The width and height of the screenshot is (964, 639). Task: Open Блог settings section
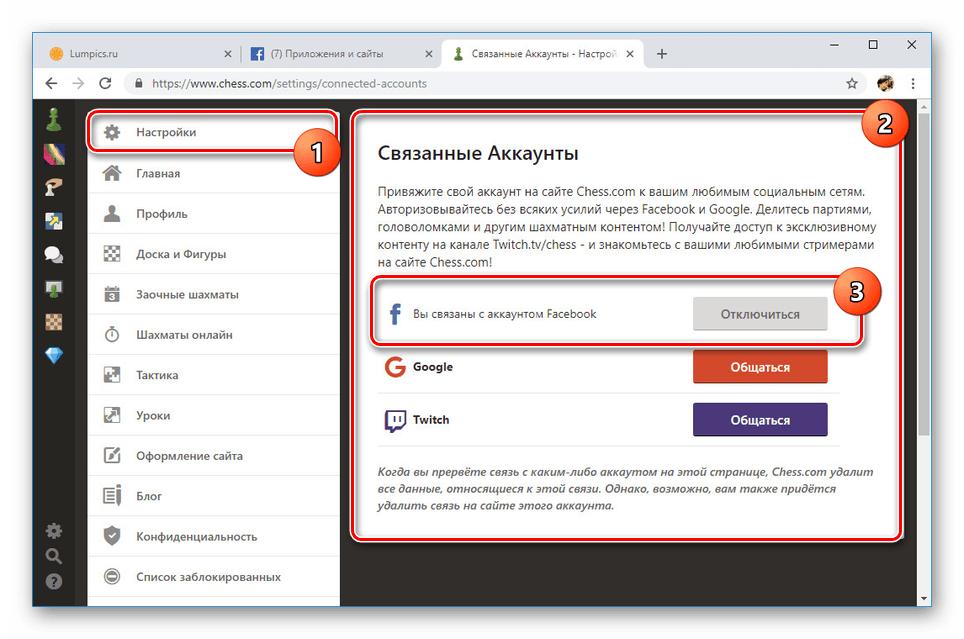[x=213, y=496]
